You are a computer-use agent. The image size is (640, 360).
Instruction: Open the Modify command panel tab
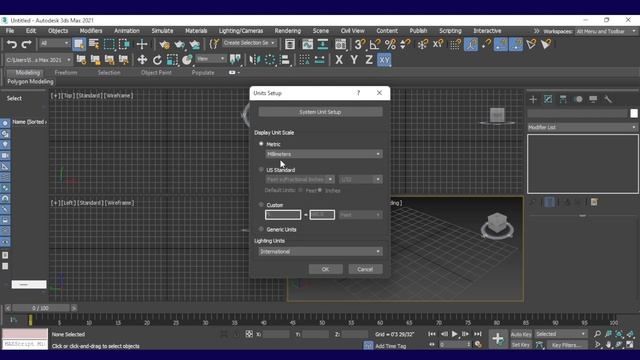[548, 99]
